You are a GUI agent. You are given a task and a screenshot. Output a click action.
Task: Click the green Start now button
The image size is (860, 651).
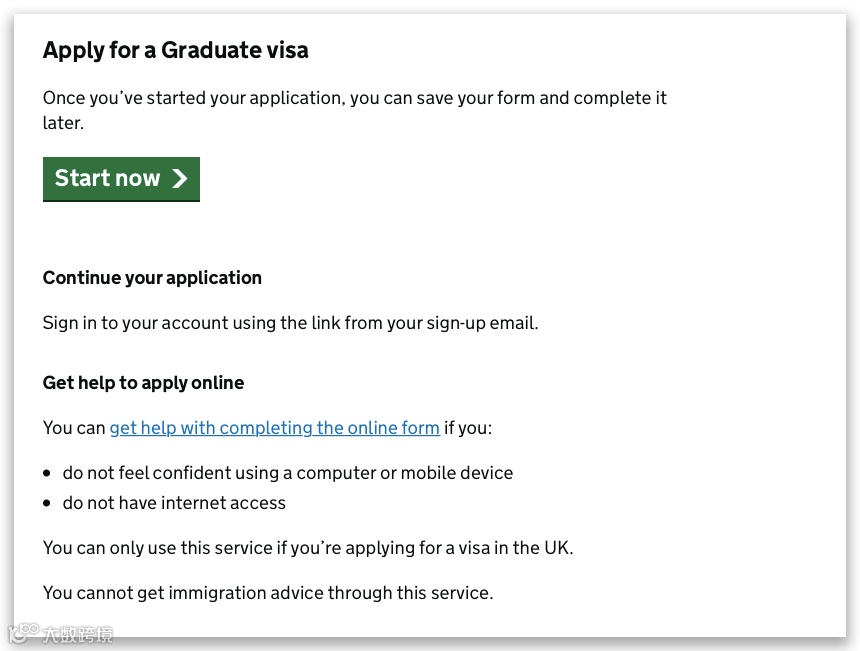(x=120, y=178)
